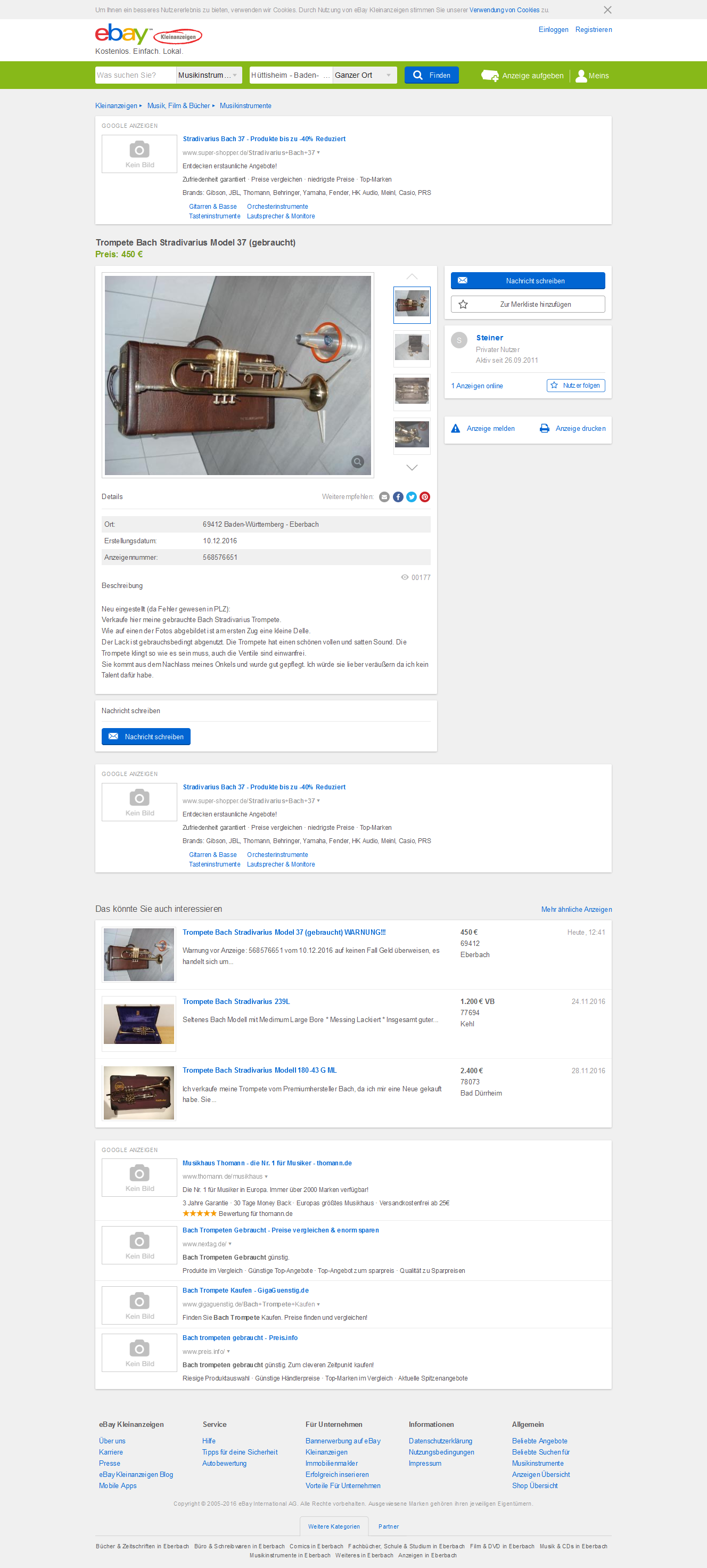Click the seller avatar S
Image resolution: width=707 pixels, height=1568 pixels.
pos(459,340)
